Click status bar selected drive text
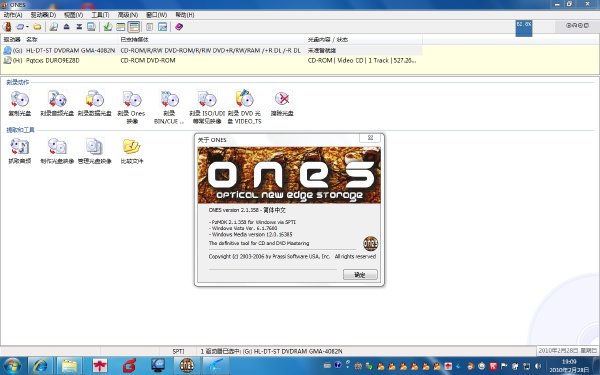 click(x=271, y=351)
